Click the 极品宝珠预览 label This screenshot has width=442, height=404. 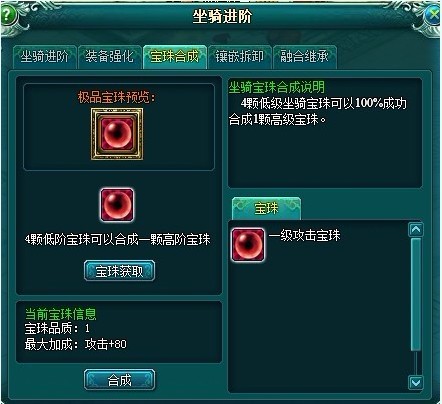116,97
